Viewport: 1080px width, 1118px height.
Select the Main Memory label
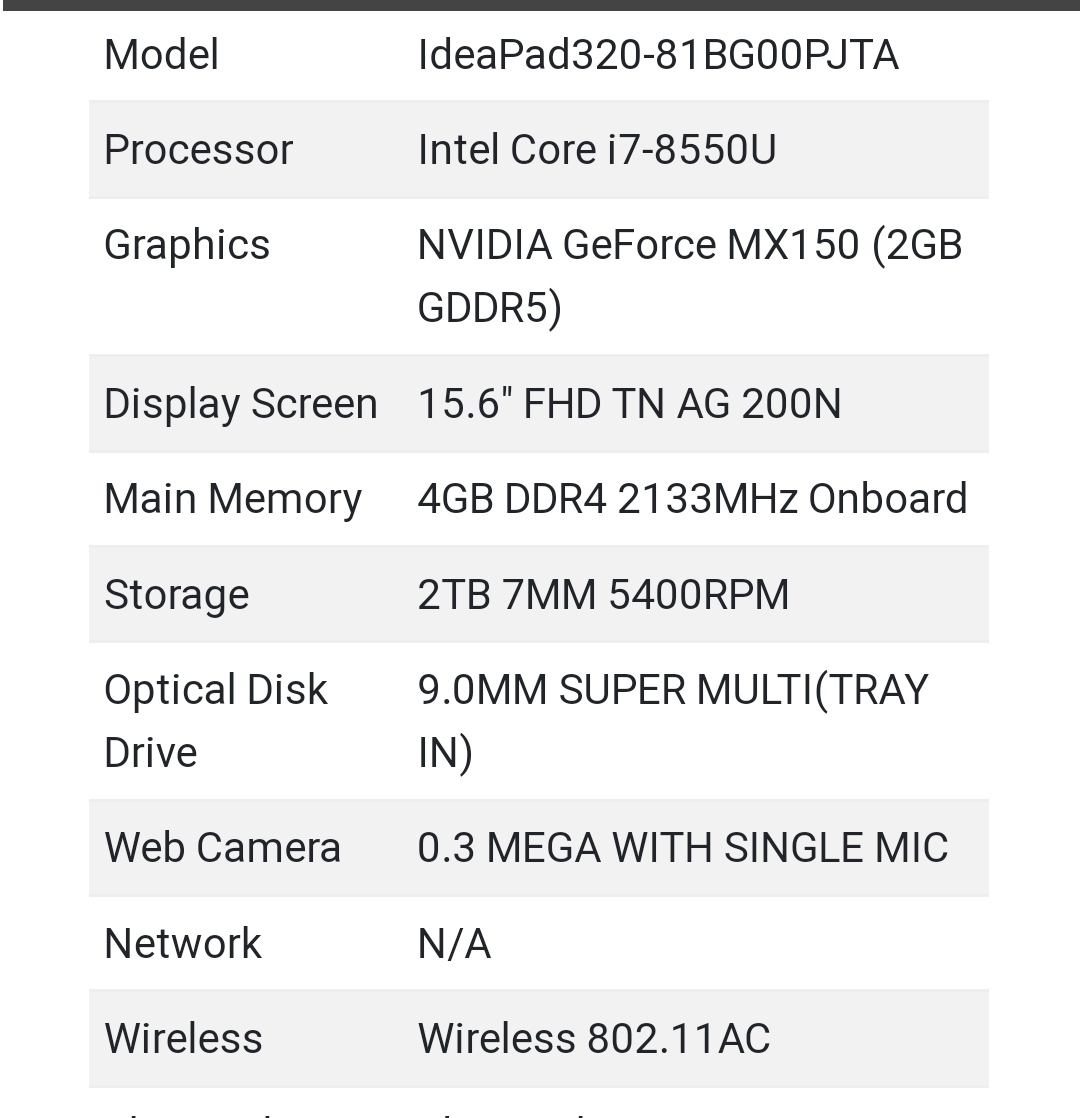[x=232, y=499]
